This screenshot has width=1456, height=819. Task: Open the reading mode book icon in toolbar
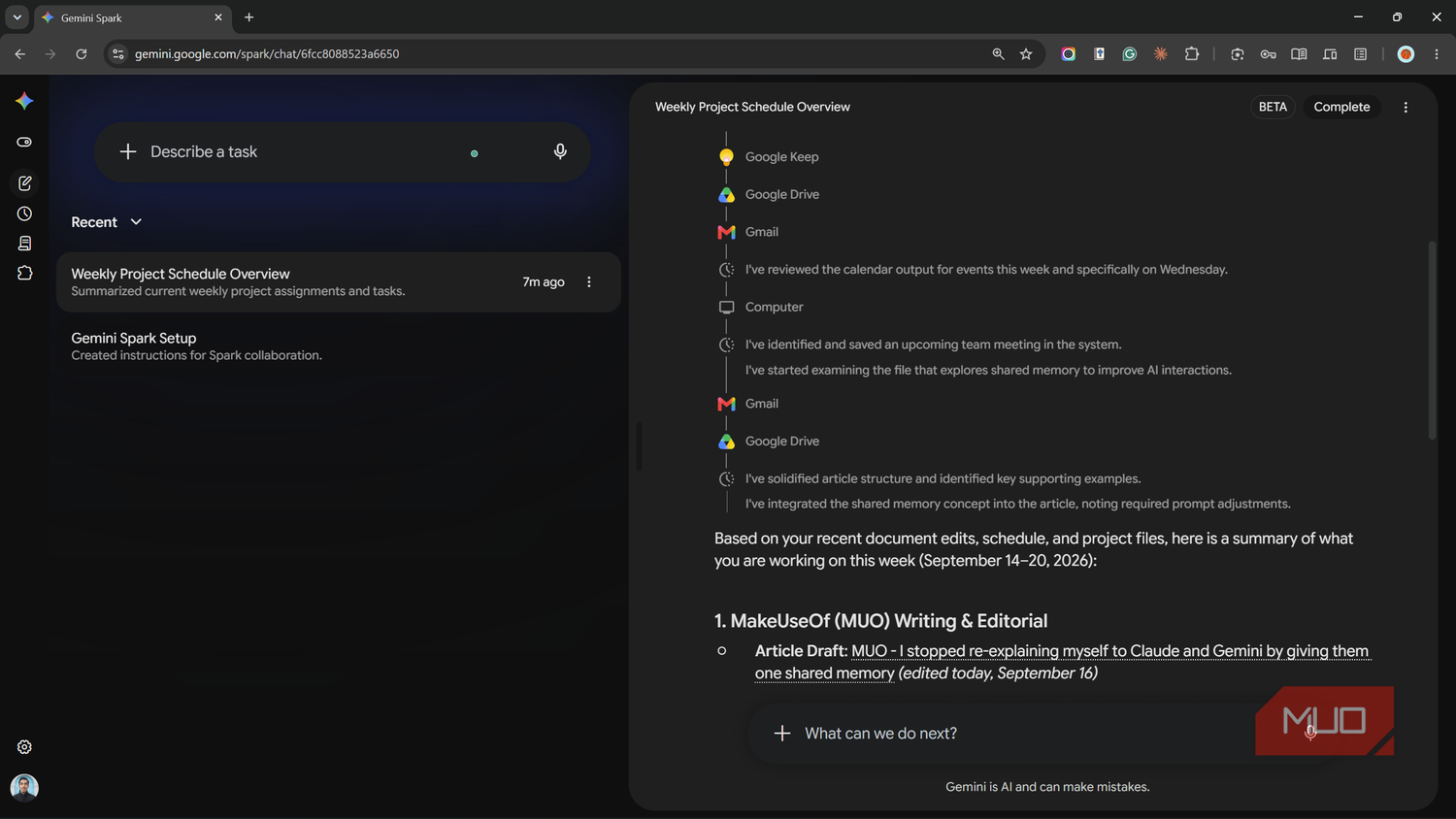(x=1299, y=54)
